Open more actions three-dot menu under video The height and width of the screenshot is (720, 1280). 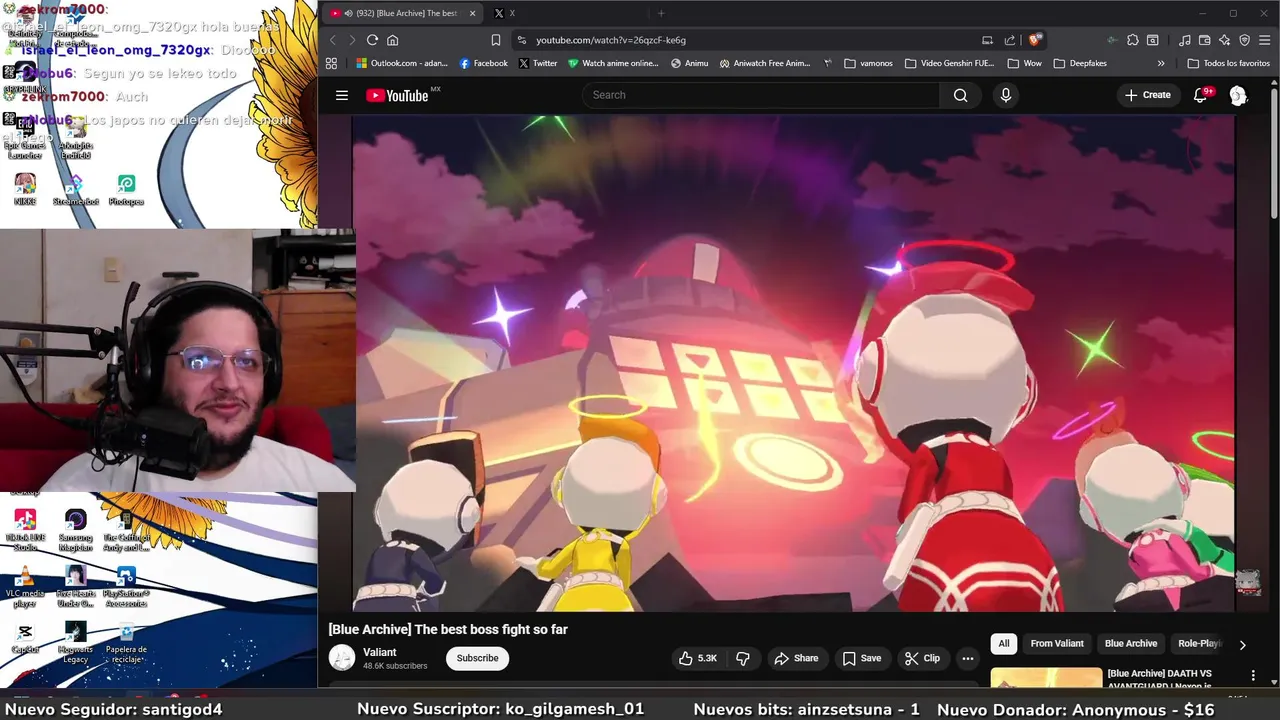coord(967,658)
